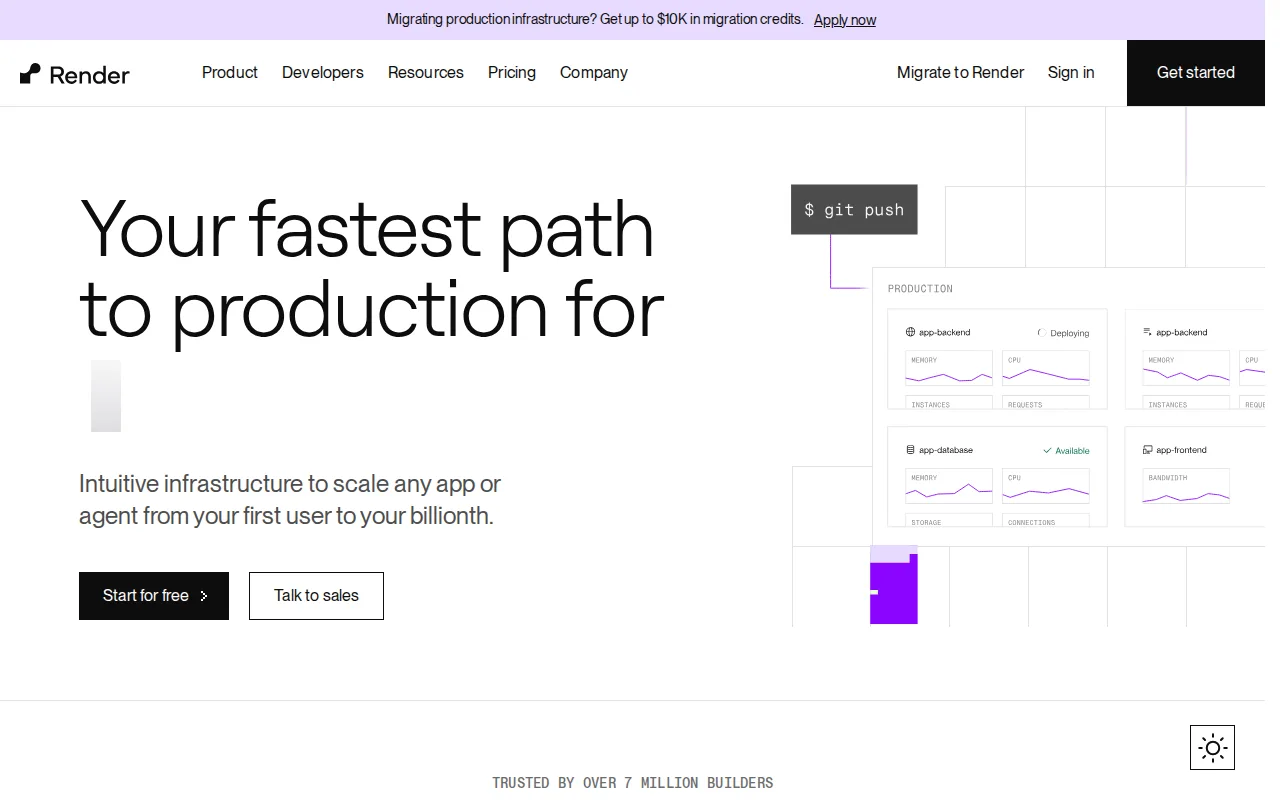Click the BANDWIDTH chart in app-frontend card
The width and height of the screenshot is (1280, 800).
click(1186, 487)
